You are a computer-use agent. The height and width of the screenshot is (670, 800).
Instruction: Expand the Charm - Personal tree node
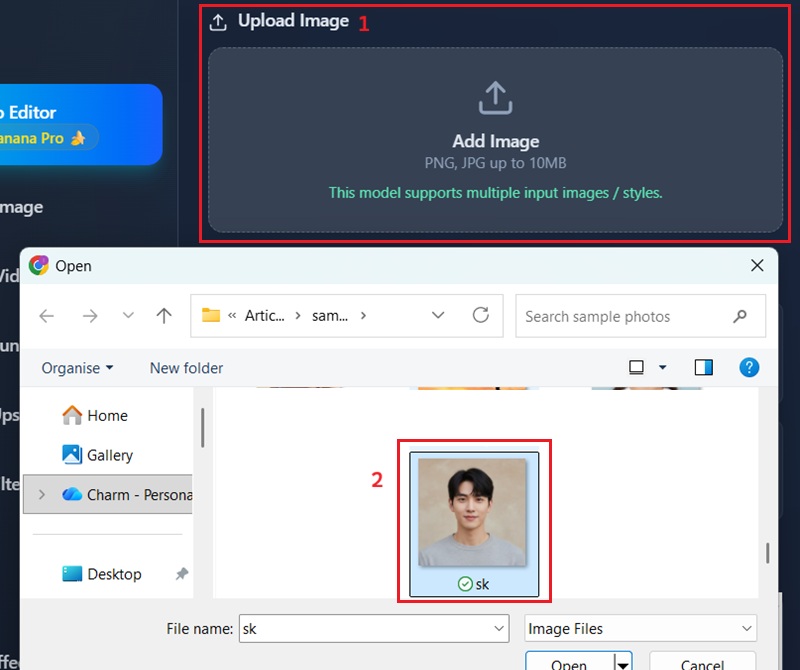click(42, 494)
